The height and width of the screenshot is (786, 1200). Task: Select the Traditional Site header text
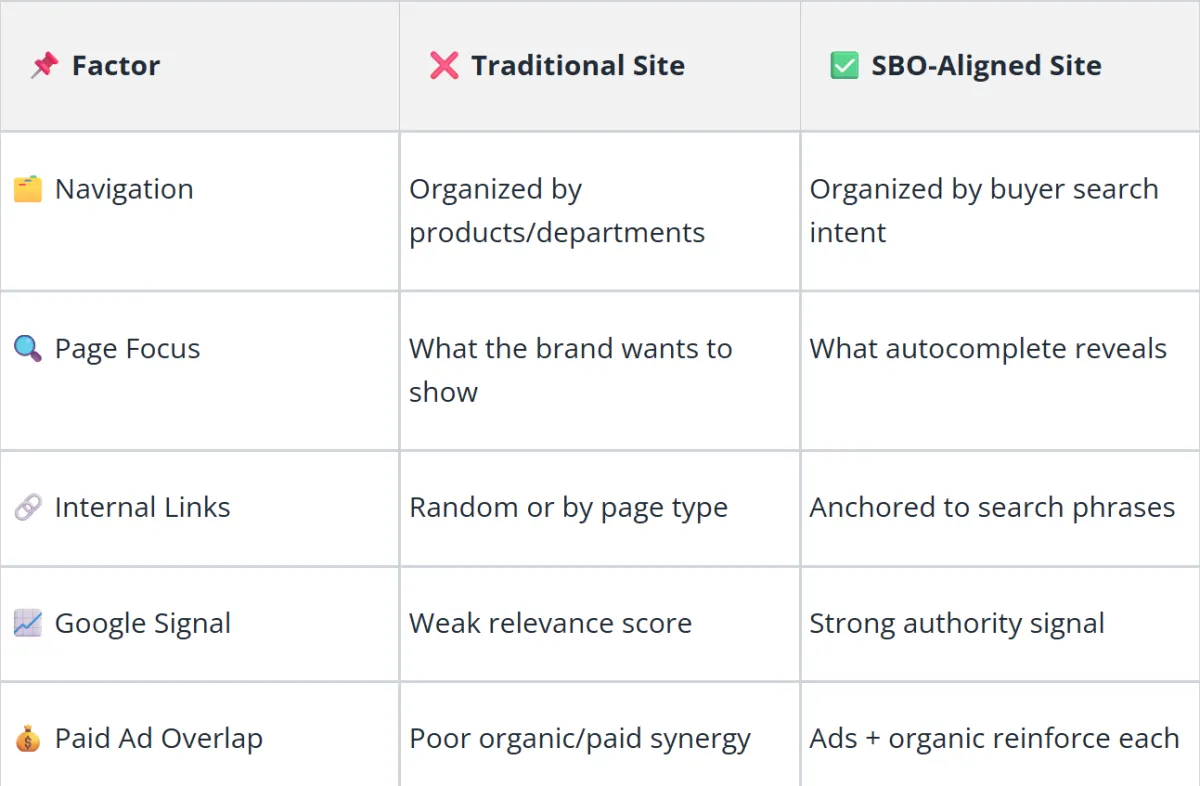point(578,66)
